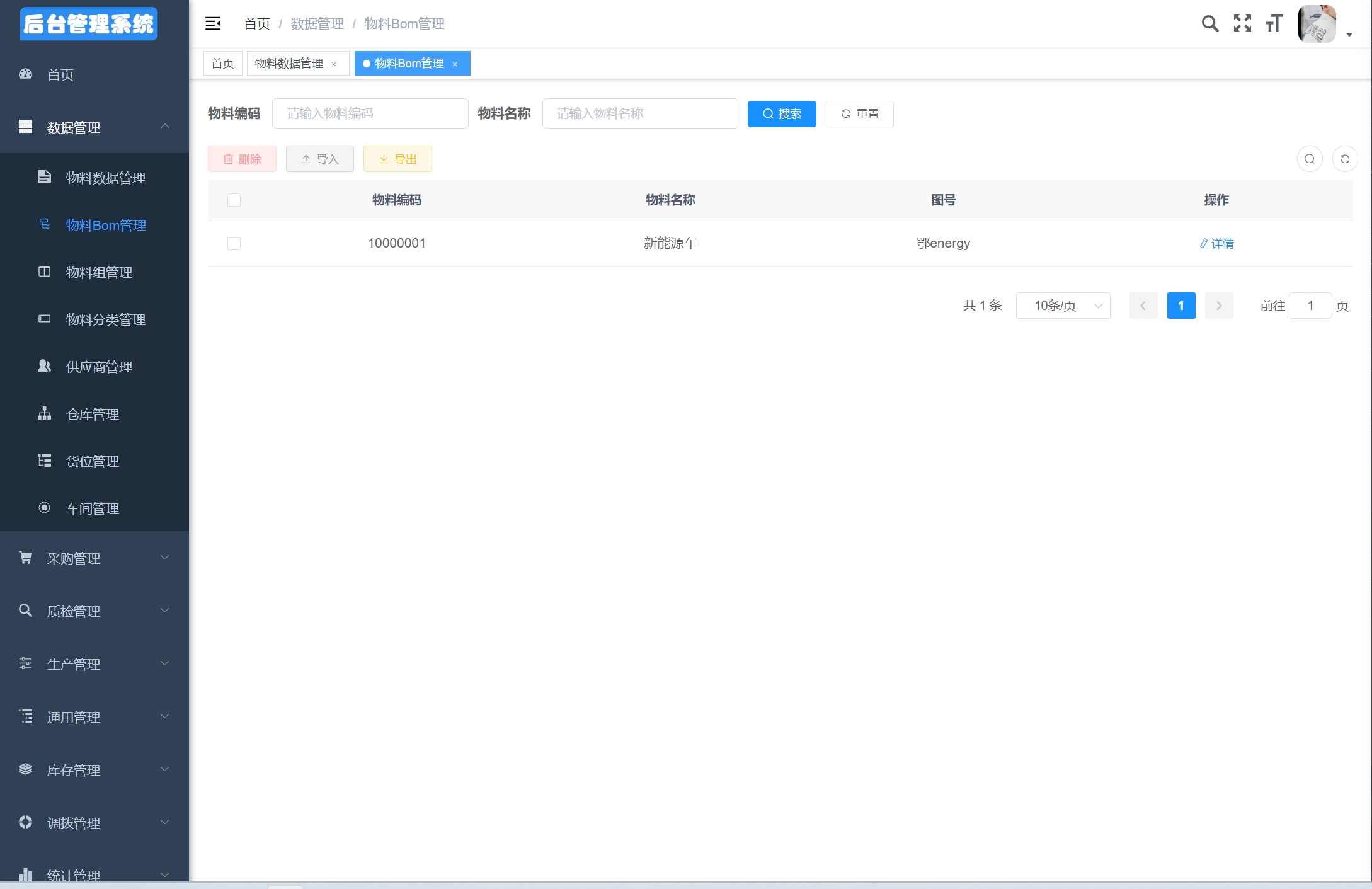
Task: Check the select-all header checkbox
Action: [234, 200]
